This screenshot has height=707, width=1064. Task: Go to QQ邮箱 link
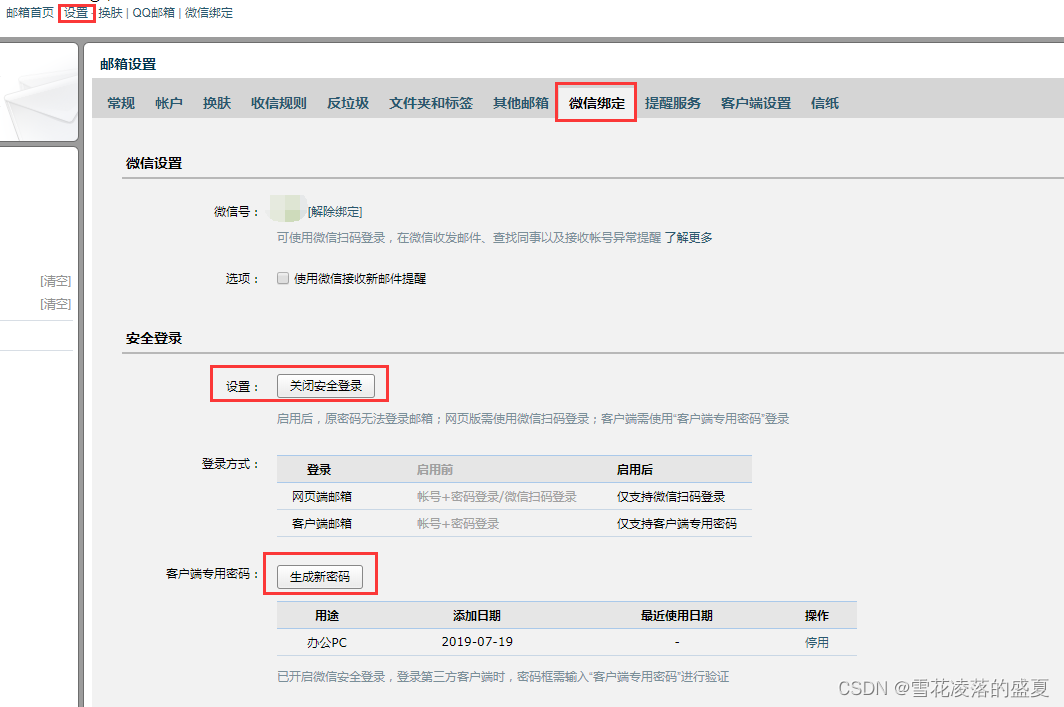(x=153, y=13)
